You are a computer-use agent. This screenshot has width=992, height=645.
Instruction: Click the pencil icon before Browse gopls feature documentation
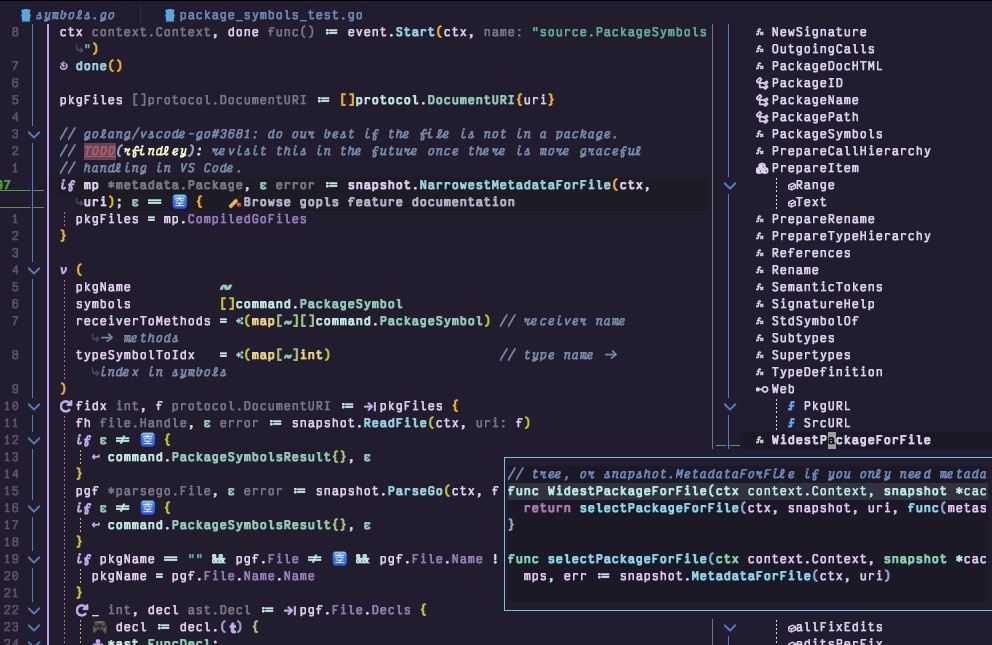click(234, 200)
